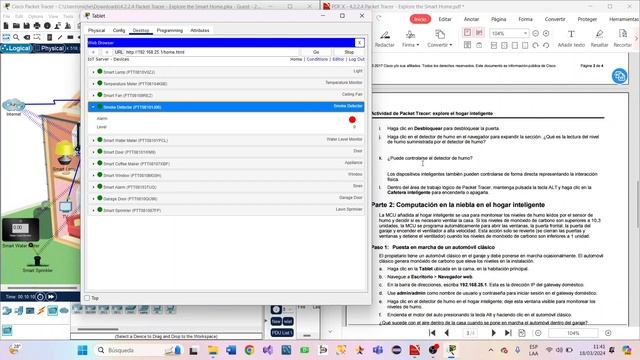Viewport: 640px width, 360px height.
Task: Open Chrome from the taskbar
Action: tap(249, 350)
